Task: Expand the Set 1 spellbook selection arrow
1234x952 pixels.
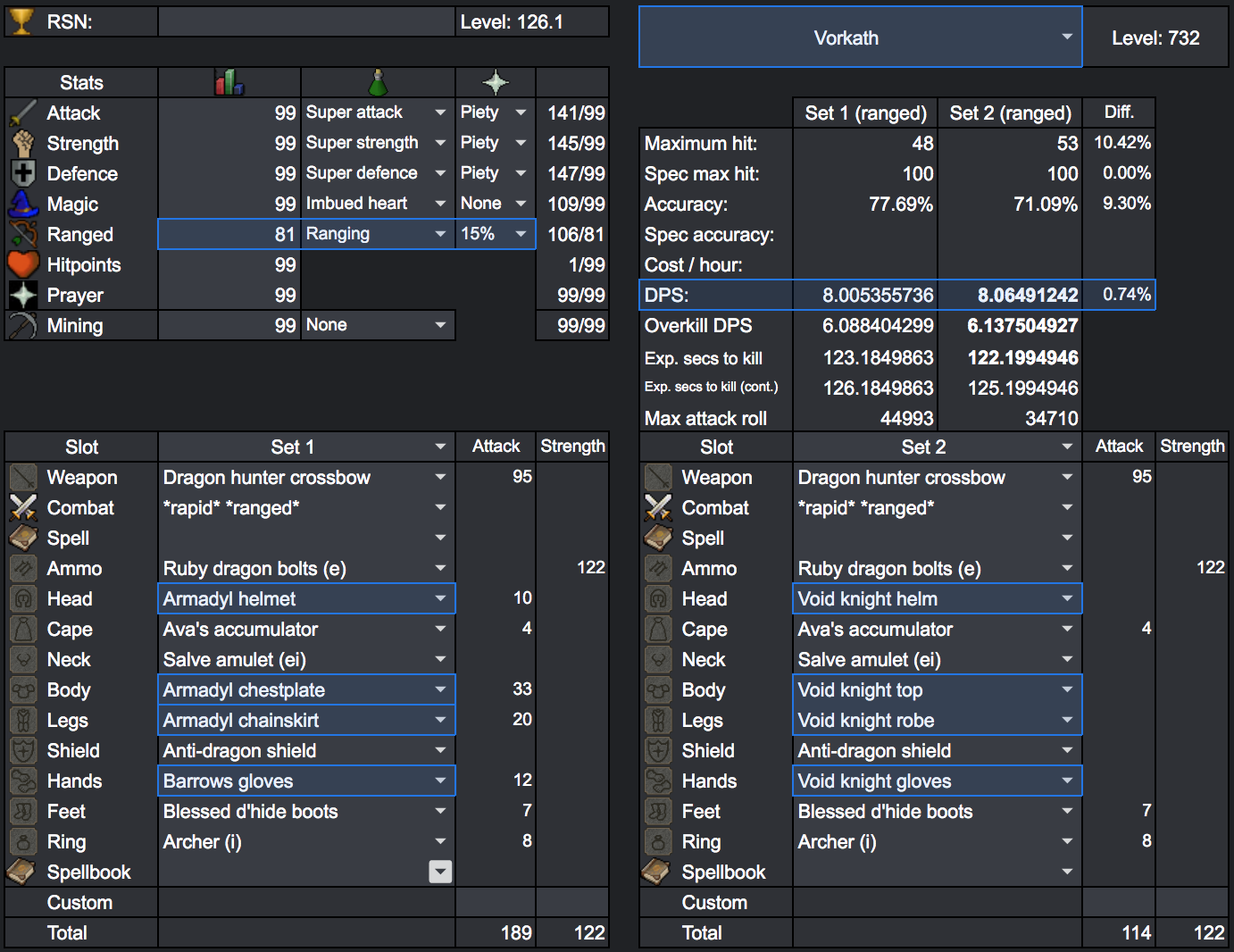Action: [440, 872]
